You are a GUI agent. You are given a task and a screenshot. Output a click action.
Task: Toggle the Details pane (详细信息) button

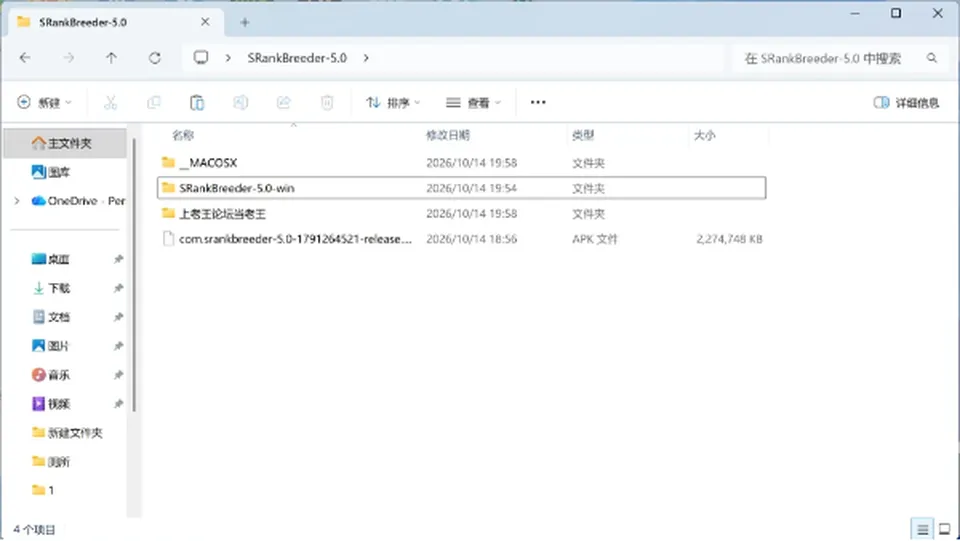[x=906, y=102]
